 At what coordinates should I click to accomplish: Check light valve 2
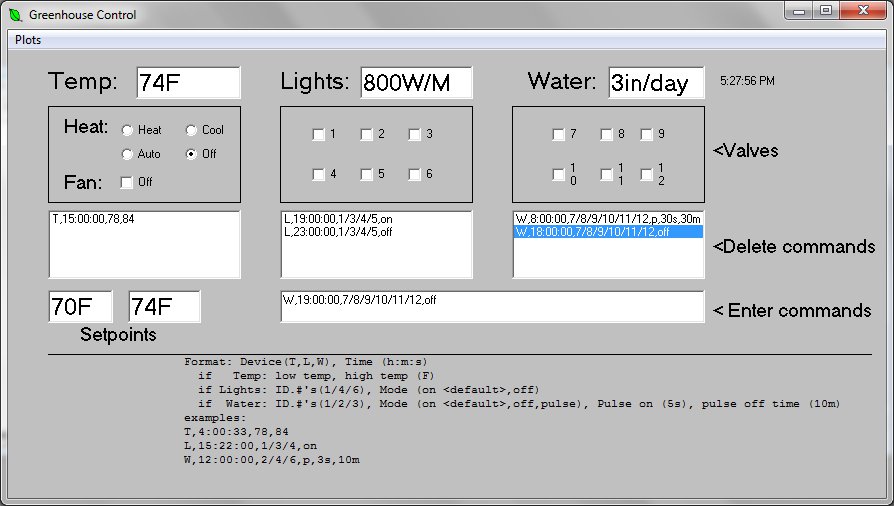(367, 135)
